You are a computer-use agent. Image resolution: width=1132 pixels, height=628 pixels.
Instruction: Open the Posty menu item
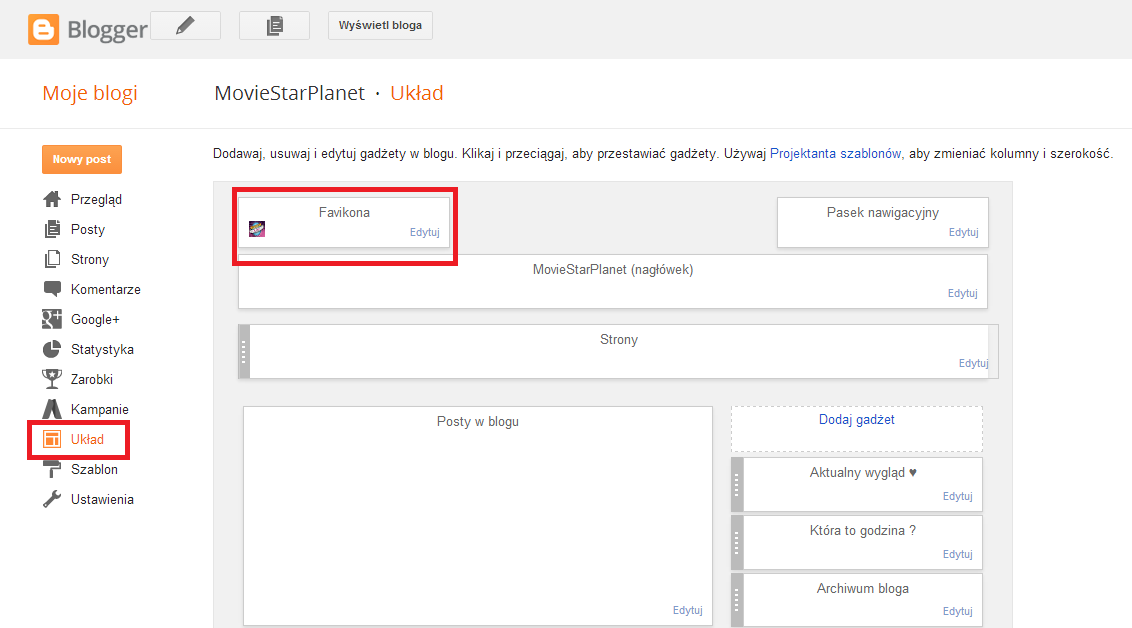[87, 230]
